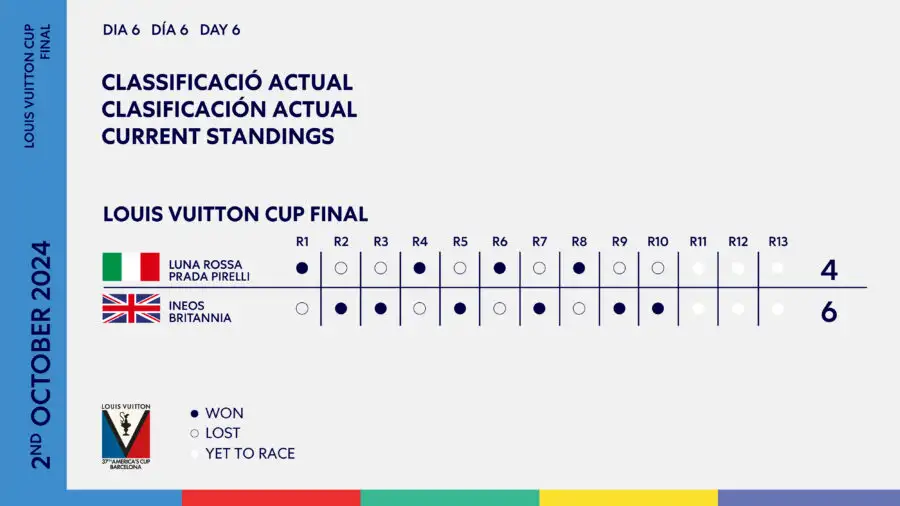
Task: Click the United Kingdom flag icon
Action: pos(131,308)
